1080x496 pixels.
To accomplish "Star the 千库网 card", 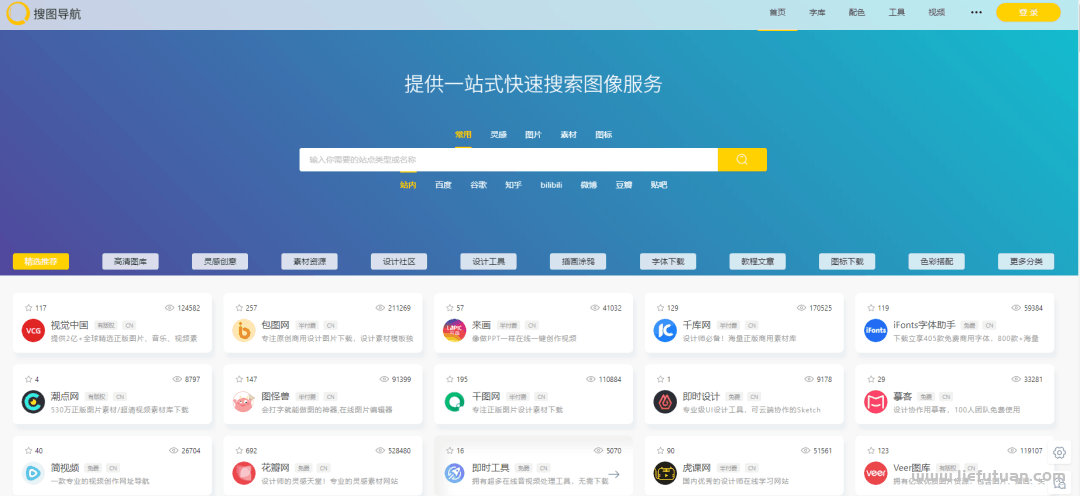I will pos(661,308).
